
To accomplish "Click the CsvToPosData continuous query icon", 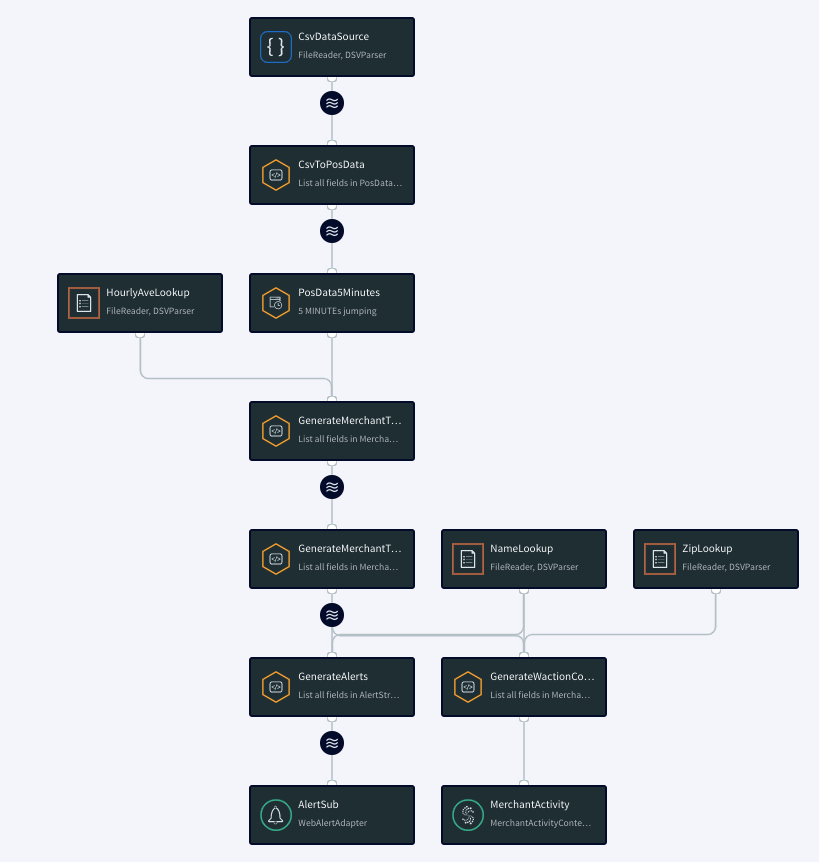I will click(x=276, y=174).
